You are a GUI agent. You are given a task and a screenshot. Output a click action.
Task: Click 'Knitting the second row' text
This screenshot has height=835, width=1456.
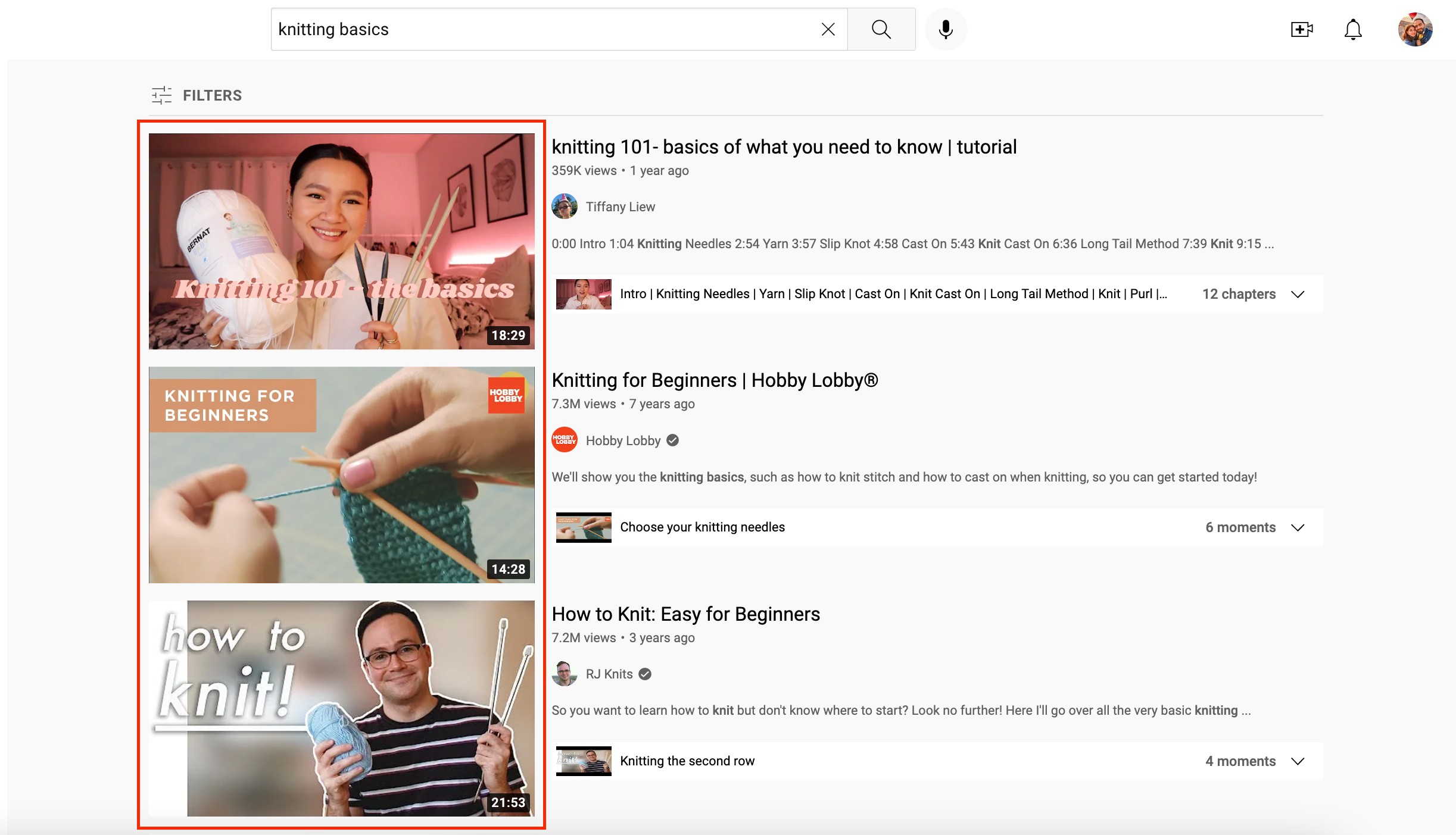pos(687,761)
